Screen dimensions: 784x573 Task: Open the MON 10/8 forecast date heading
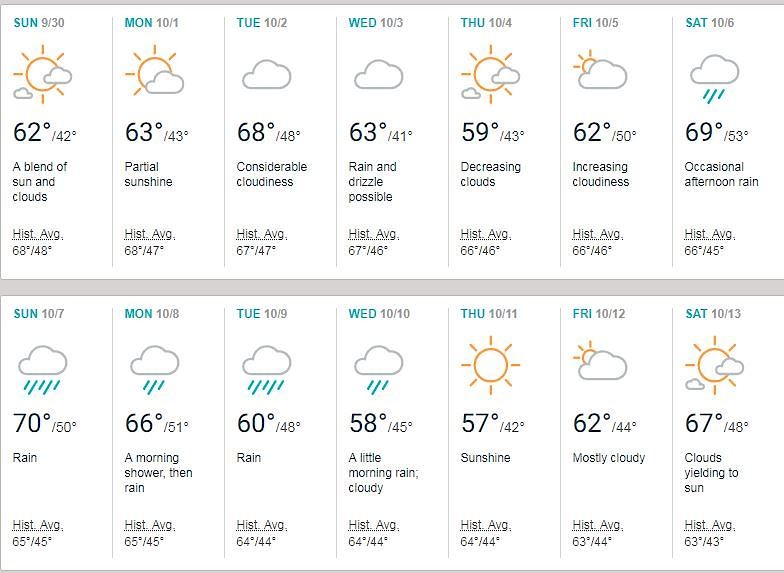point(152,314)
